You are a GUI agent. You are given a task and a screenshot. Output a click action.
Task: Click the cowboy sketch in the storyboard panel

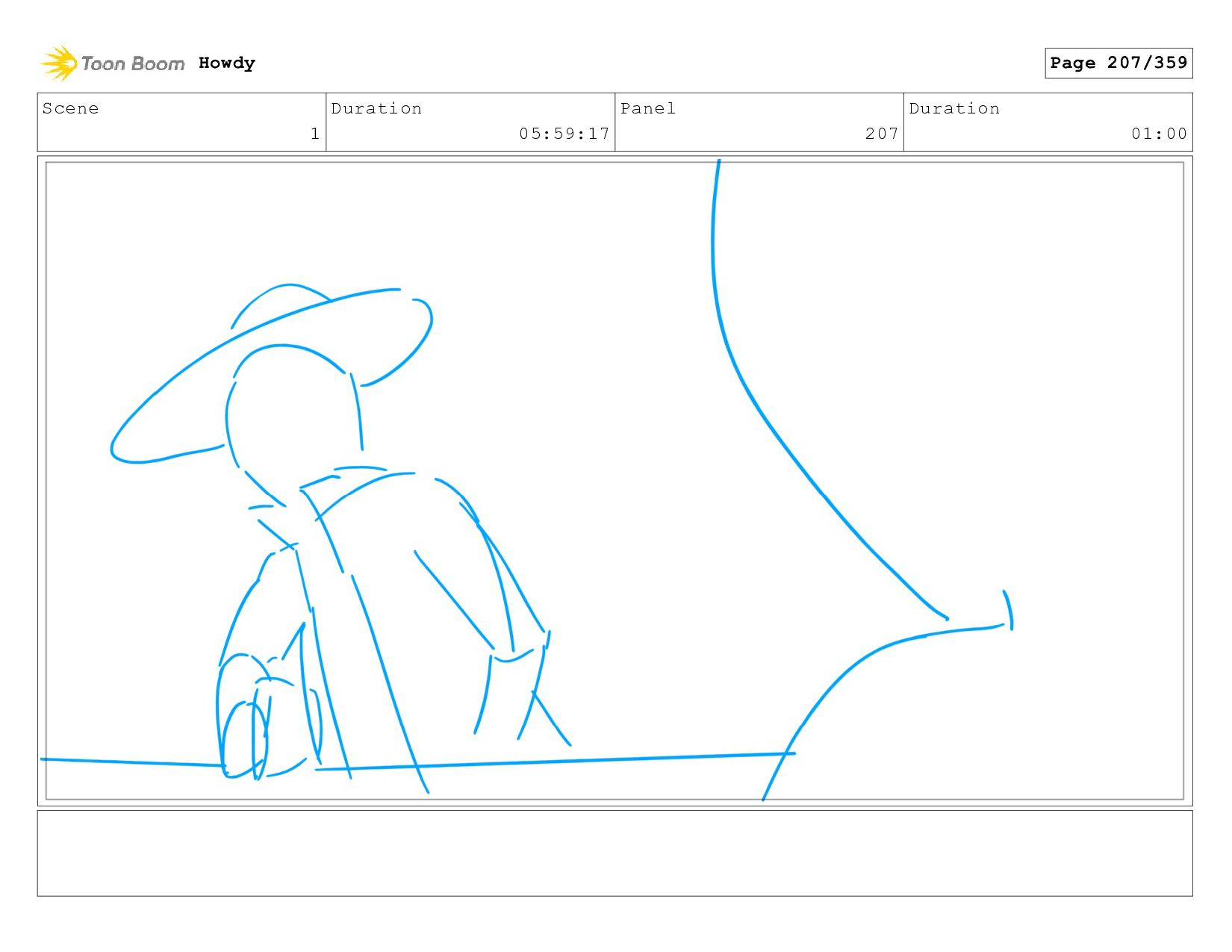tap(342, 538)
